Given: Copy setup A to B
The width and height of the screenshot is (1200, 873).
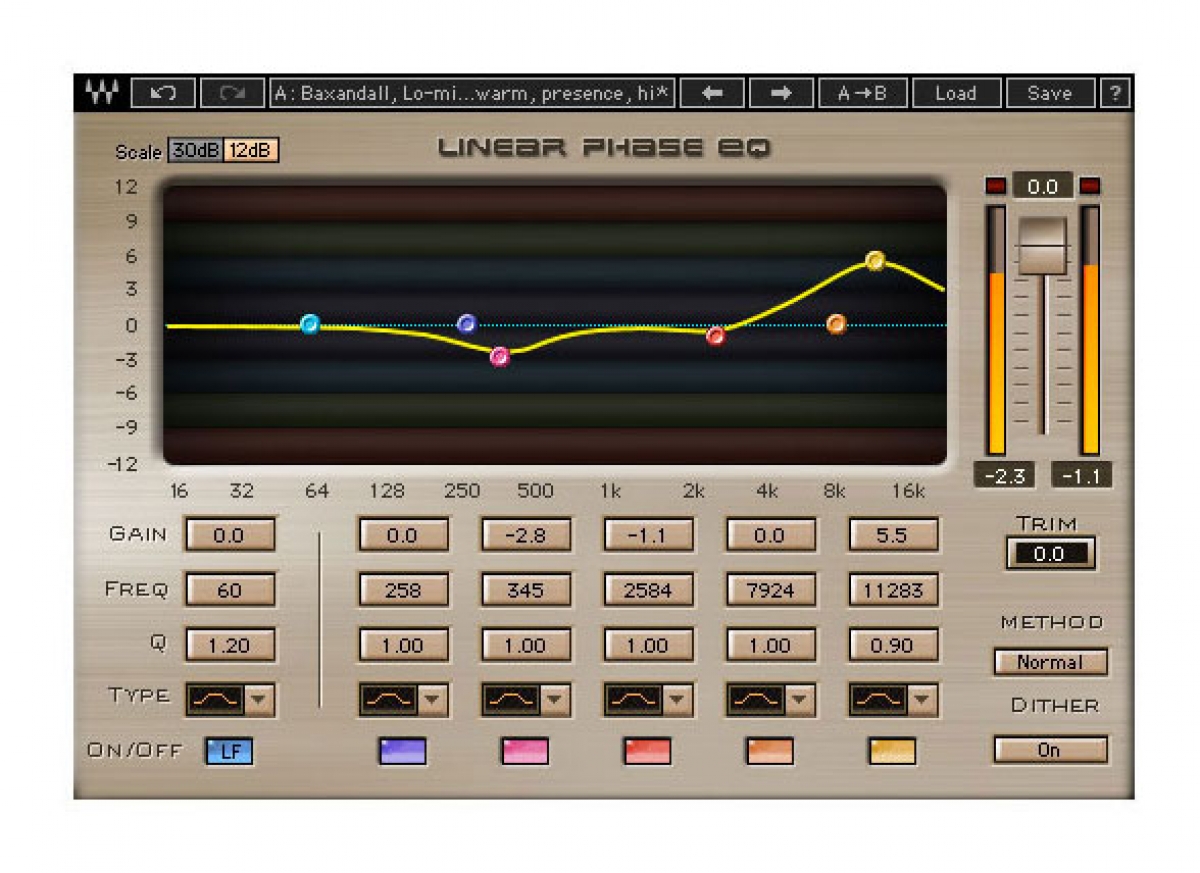Looking at the screenshot, I should [x=863, y=93].
